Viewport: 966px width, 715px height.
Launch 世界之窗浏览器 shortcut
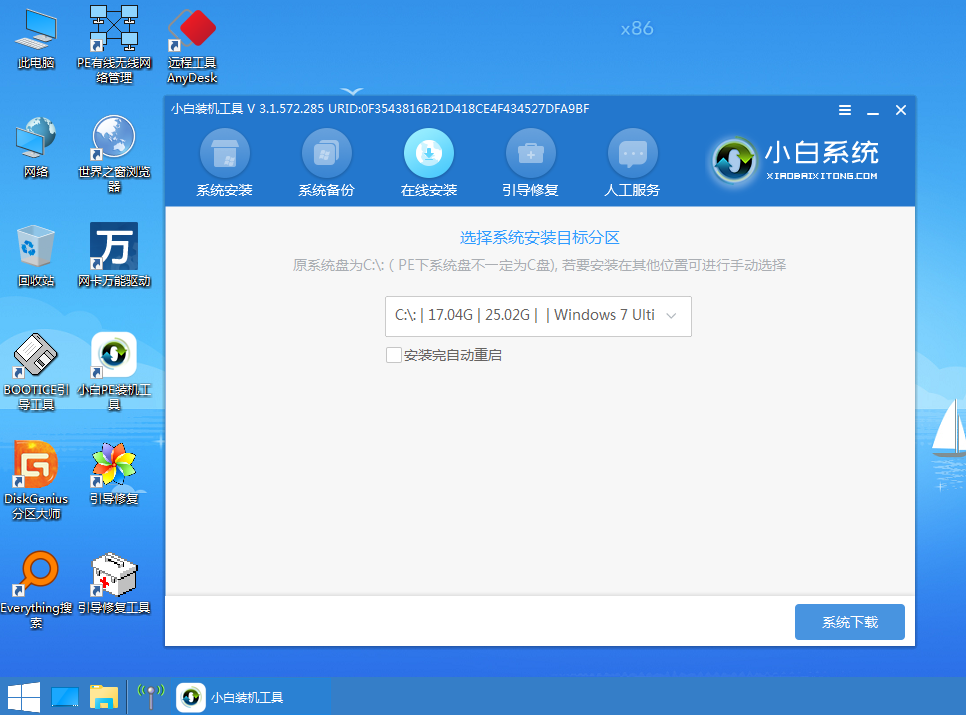tap(114, 154)
